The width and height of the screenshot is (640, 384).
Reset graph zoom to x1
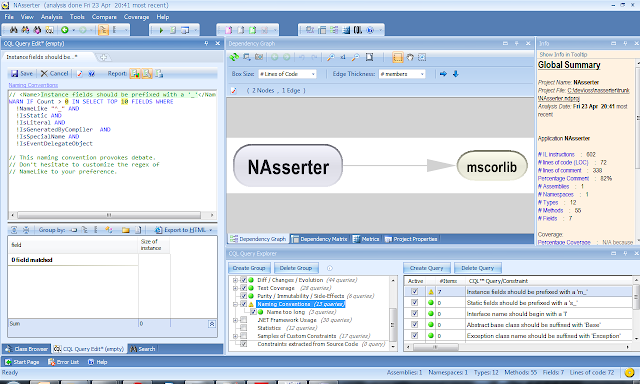(x=343, y=57)
